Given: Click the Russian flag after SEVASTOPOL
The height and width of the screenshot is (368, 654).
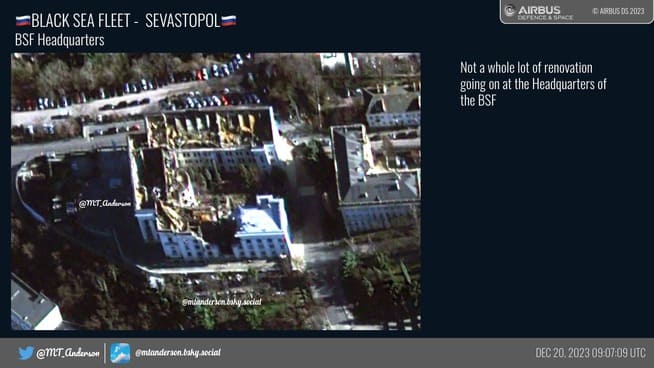Looking at the screenshot, I should [x=229, y=20].
